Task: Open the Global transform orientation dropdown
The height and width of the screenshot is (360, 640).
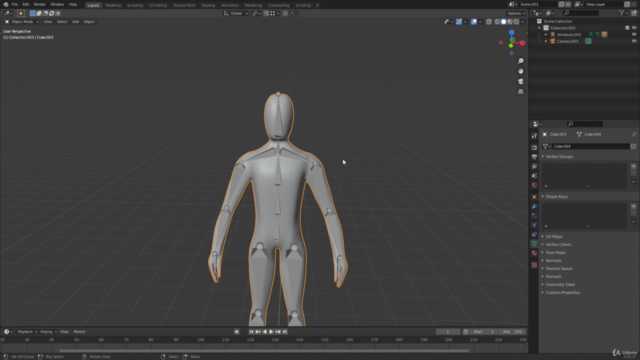Action: click(x=236, y=13)
